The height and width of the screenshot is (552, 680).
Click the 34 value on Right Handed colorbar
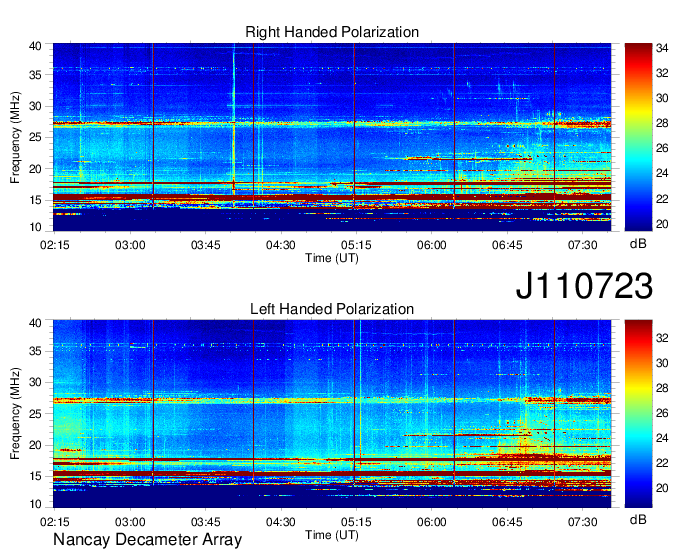click(662, 48)
